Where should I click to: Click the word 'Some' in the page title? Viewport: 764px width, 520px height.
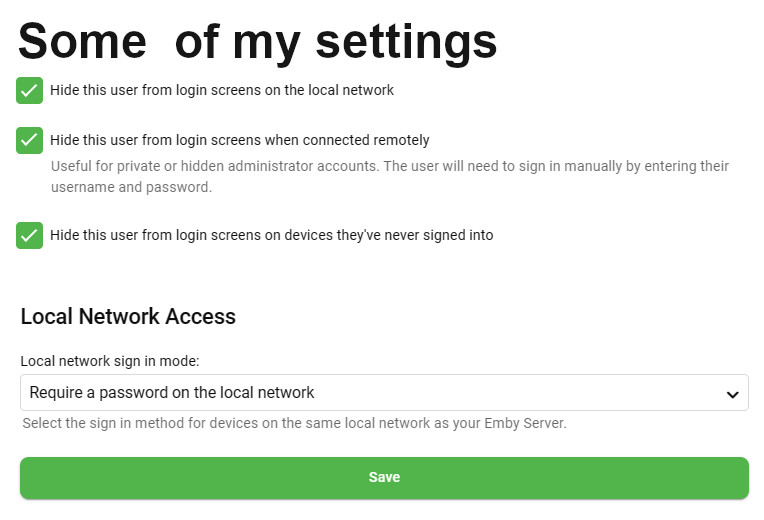(x=81, y=41)
